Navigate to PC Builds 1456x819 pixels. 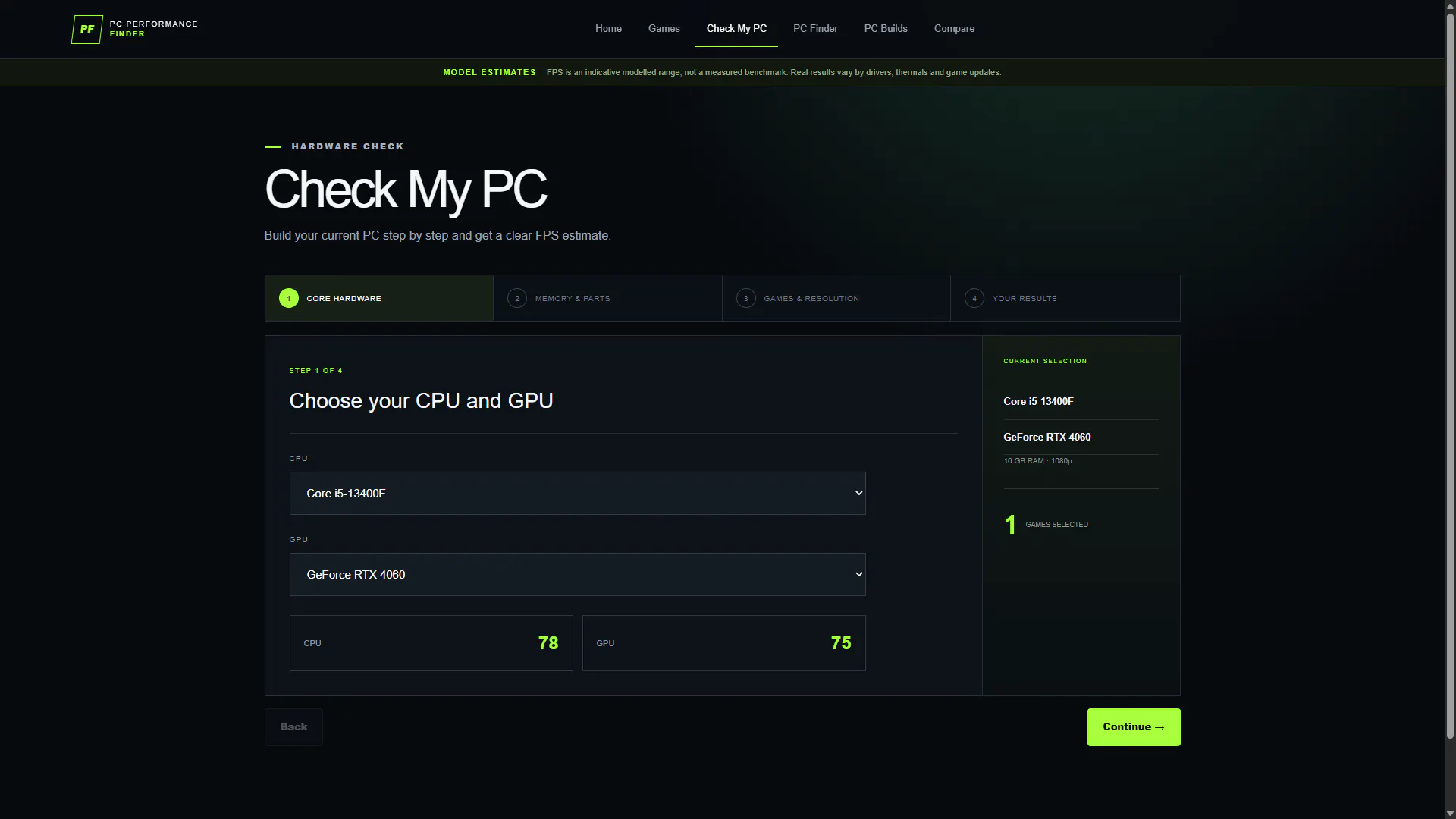(x=886, y=29)
